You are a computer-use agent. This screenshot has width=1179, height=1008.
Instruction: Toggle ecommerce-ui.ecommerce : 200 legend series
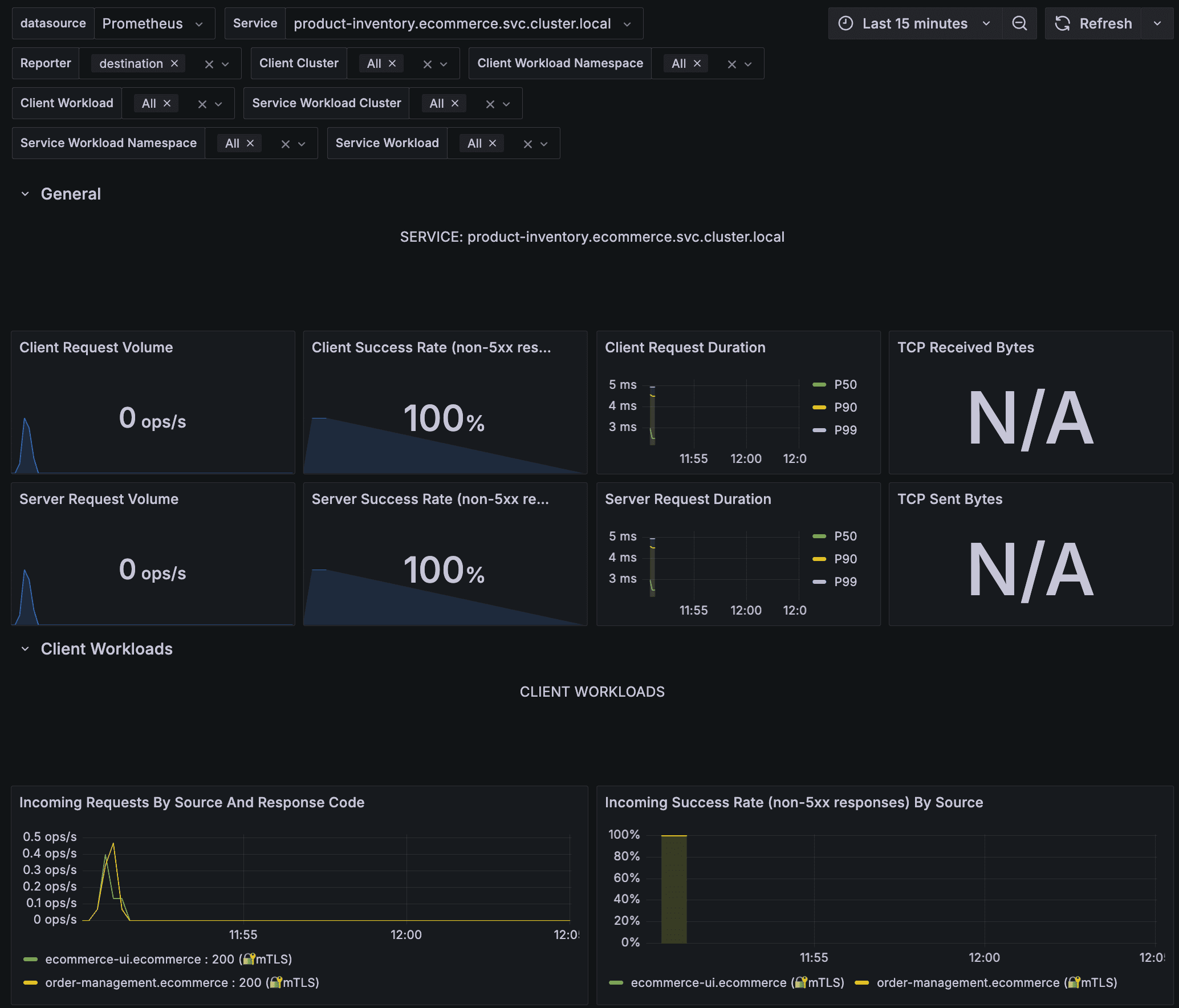coord(169,959)
